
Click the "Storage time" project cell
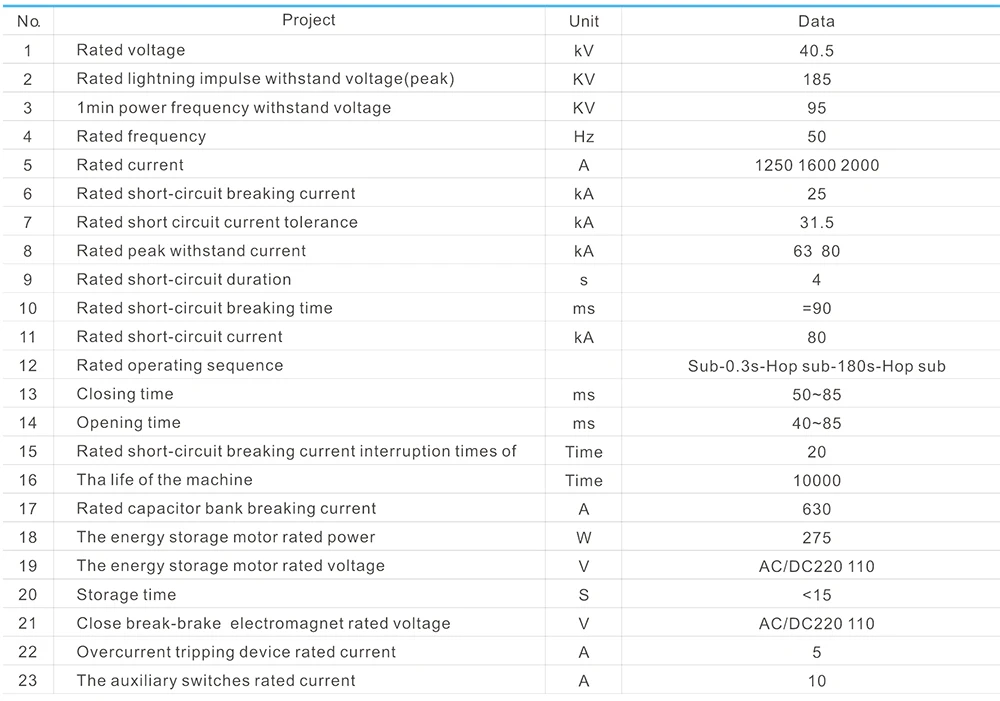126,595
